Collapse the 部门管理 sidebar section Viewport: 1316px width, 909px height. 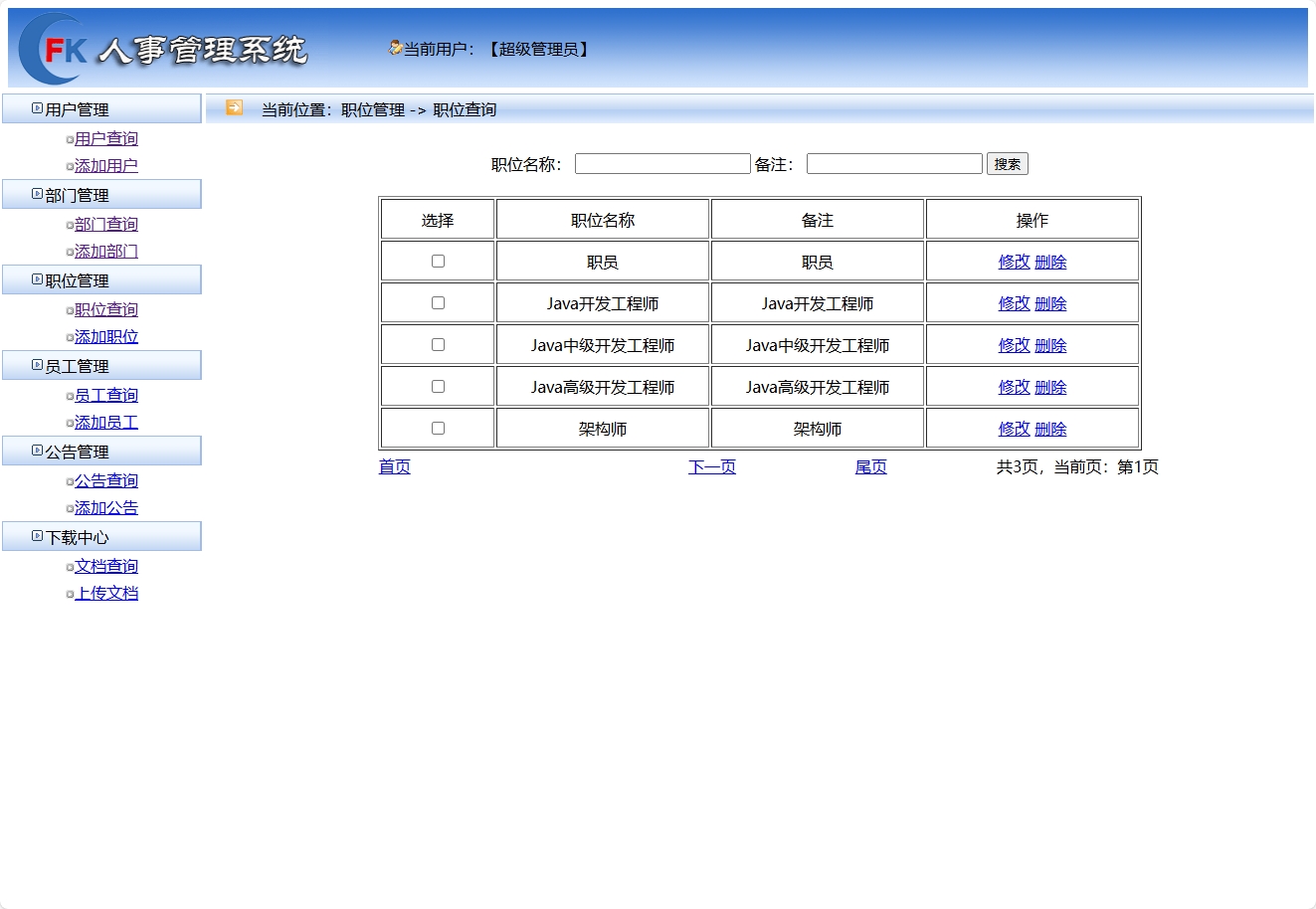[x=101, y=195]
